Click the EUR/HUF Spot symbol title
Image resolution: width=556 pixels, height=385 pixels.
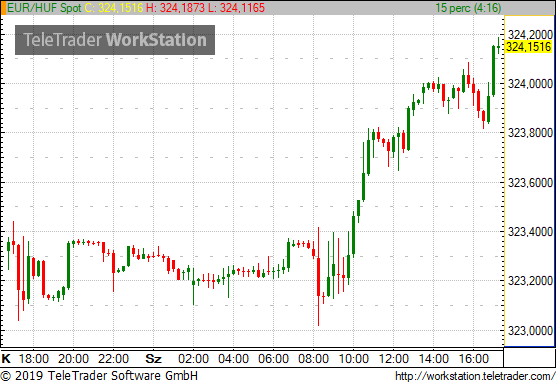[x=44, y=8]
